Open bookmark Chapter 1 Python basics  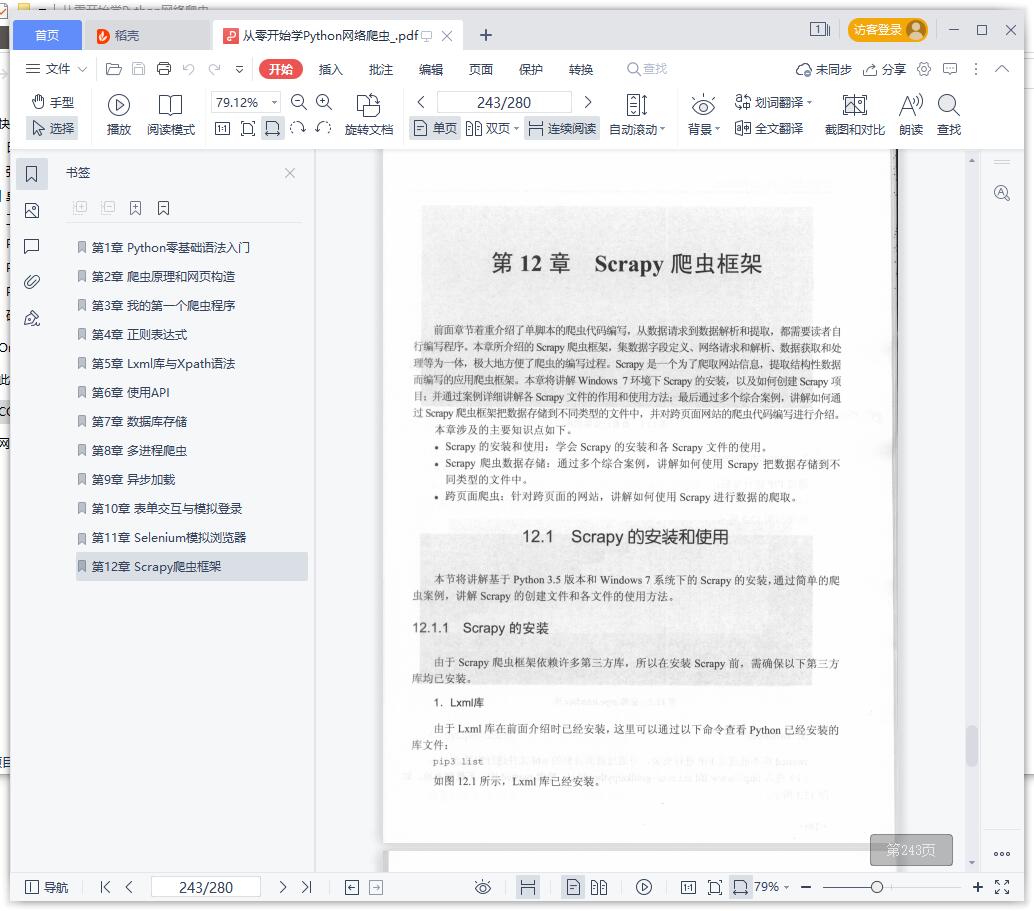click(170, 247)
